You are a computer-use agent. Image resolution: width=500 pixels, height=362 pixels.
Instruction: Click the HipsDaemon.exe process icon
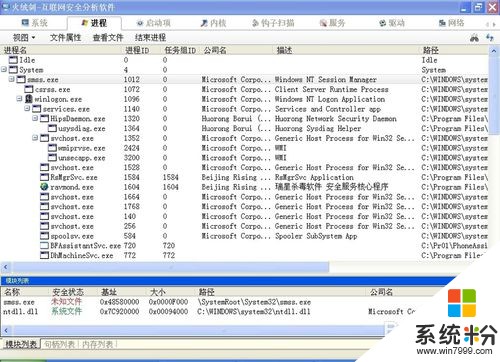[44, 119]
